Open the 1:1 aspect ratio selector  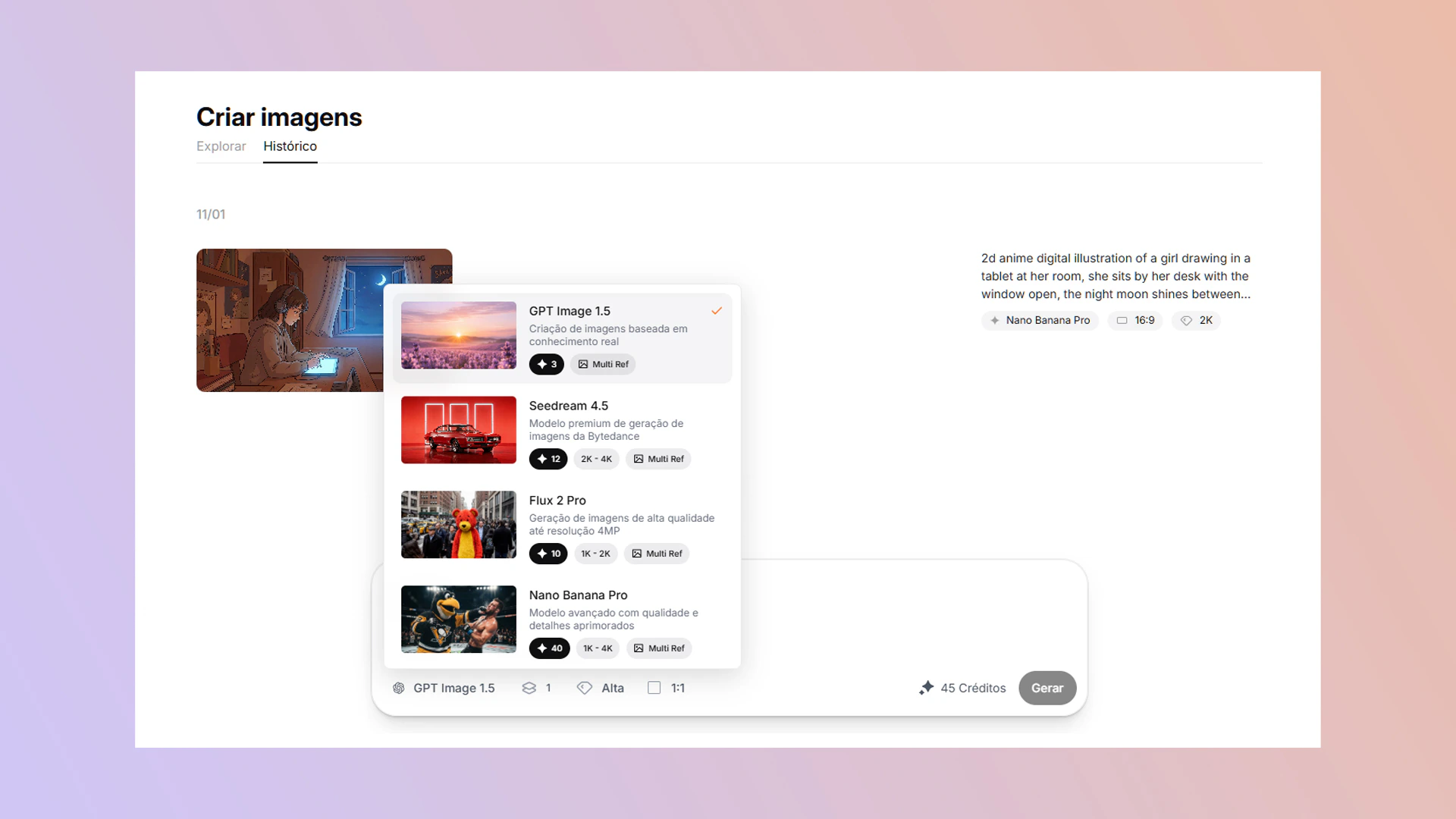pyautogui.click(x=677, y=688)
